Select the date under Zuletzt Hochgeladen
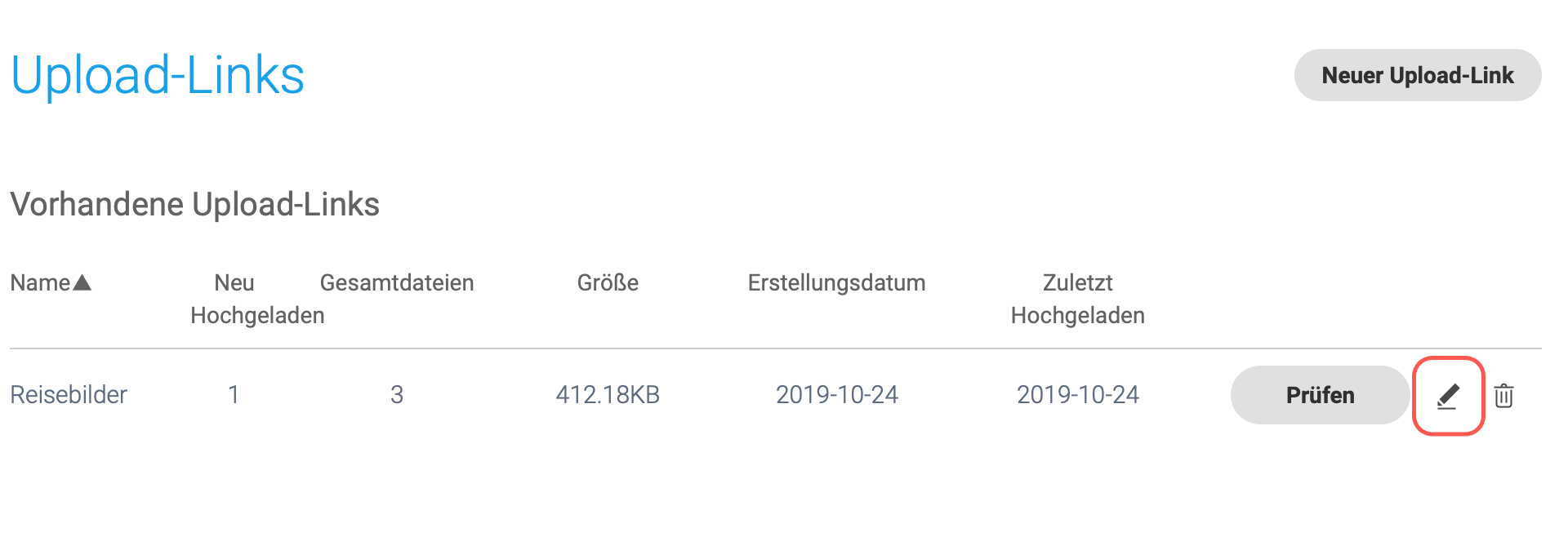Image resolution: width=1568 pixels, height=537 pixels. tap(1077, 395)
